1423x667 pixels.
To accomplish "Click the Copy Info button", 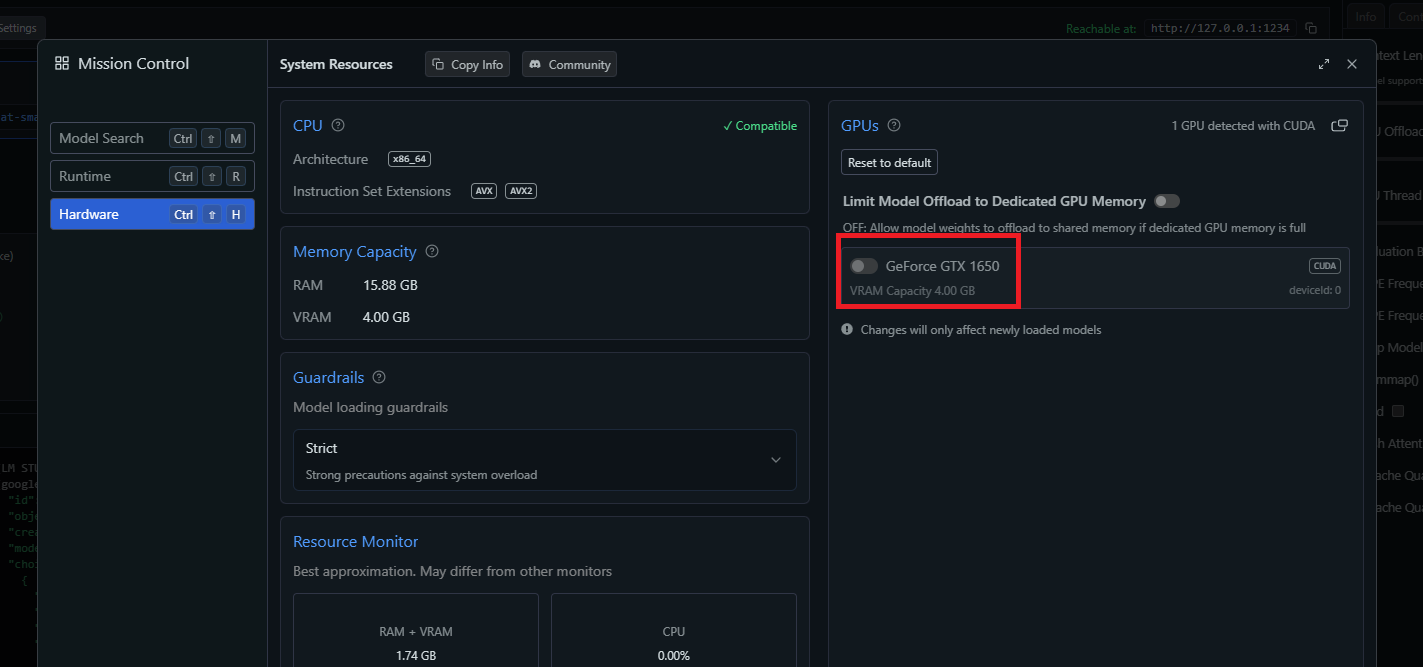I will coord(467,64).
